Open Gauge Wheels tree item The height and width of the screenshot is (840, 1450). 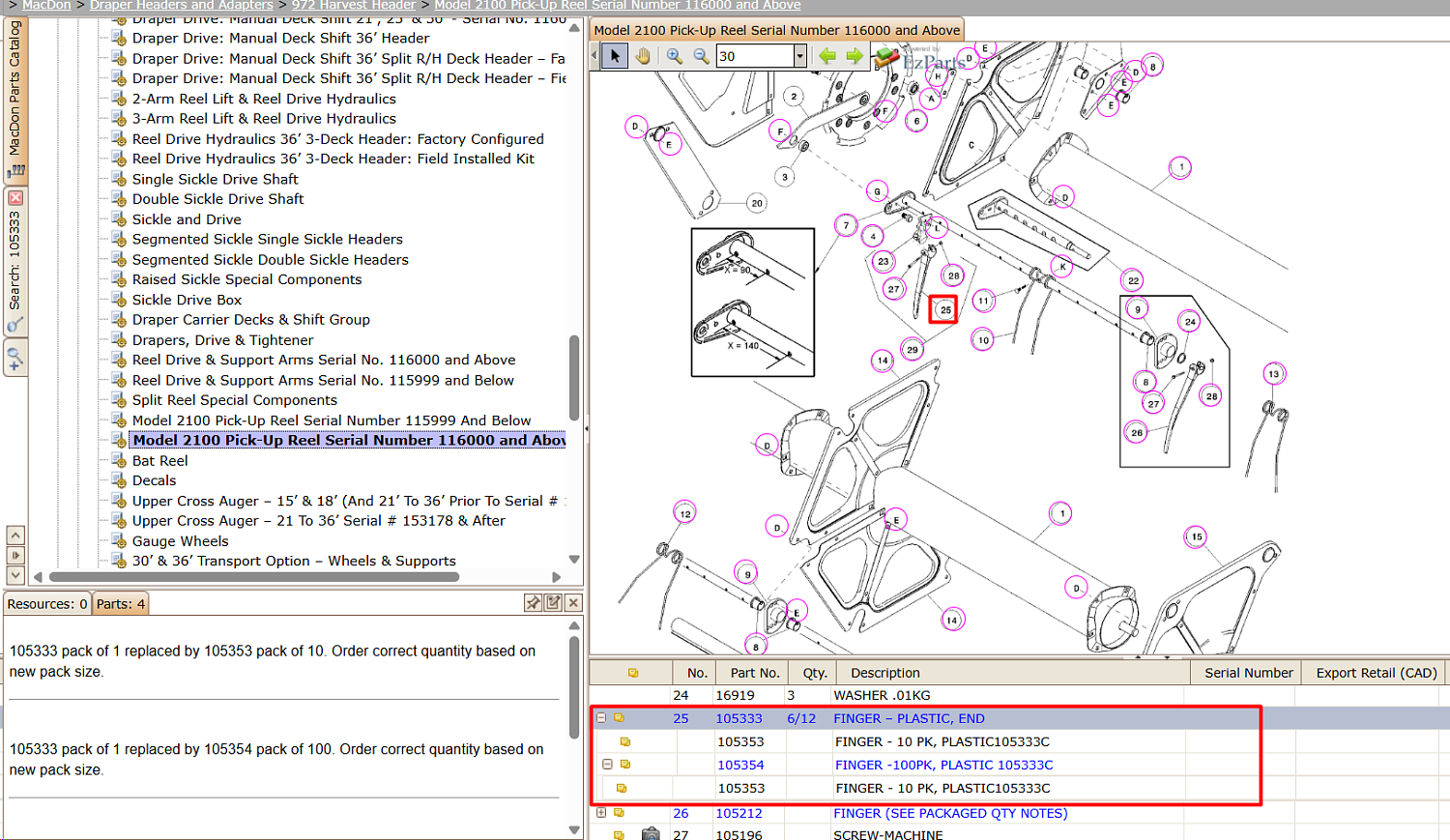tap(181, 541)
